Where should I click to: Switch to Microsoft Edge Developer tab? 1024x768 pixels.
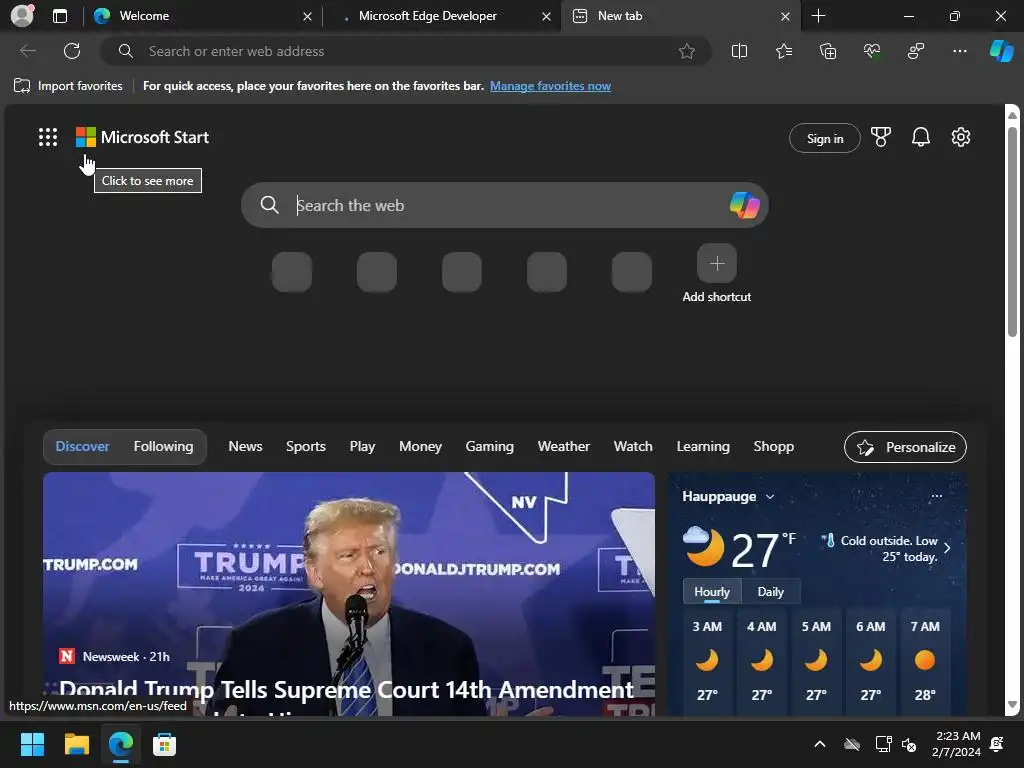(441, 16)
